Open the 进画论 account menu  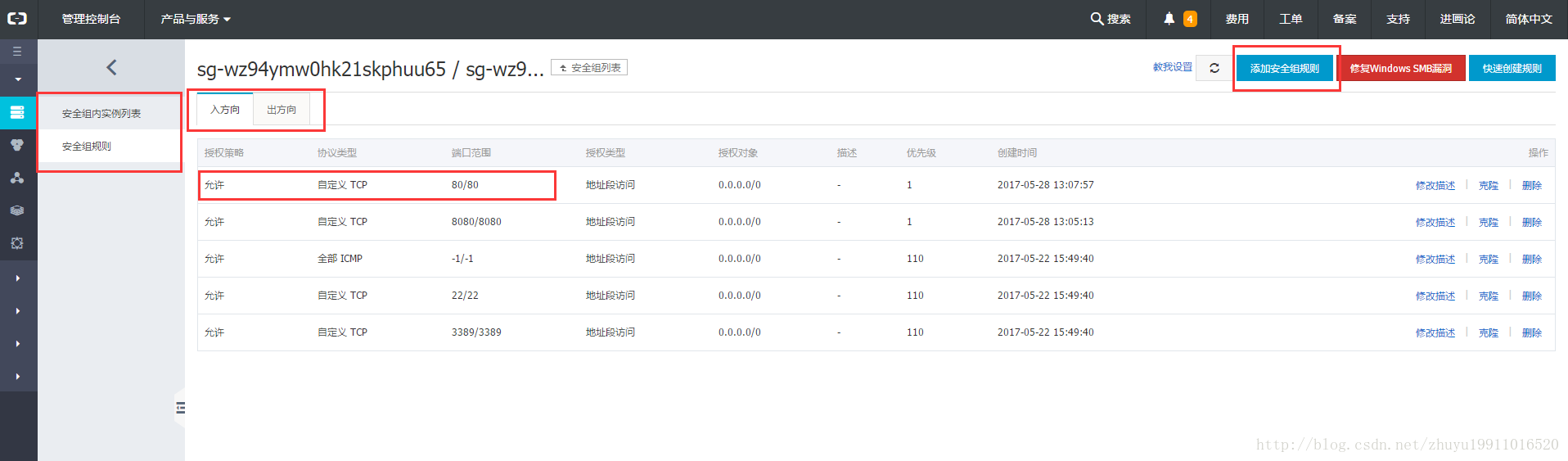1458,19
